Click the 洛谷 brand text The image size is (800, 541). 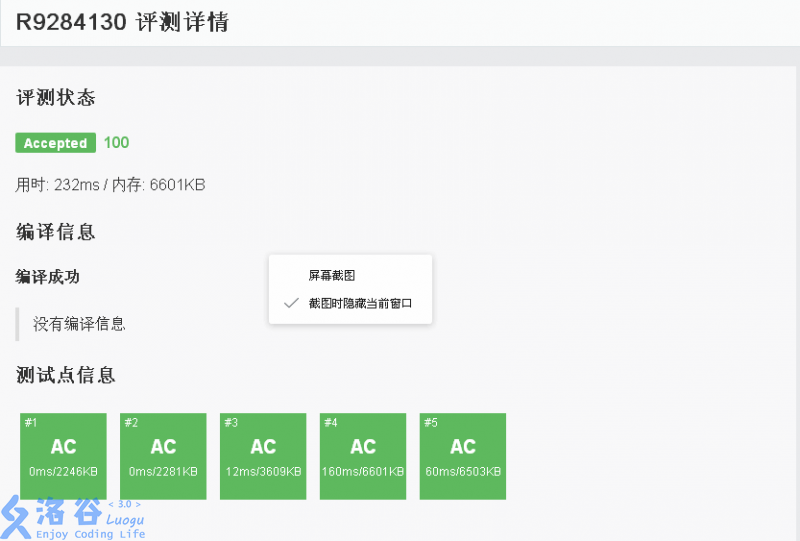(73, 512)
